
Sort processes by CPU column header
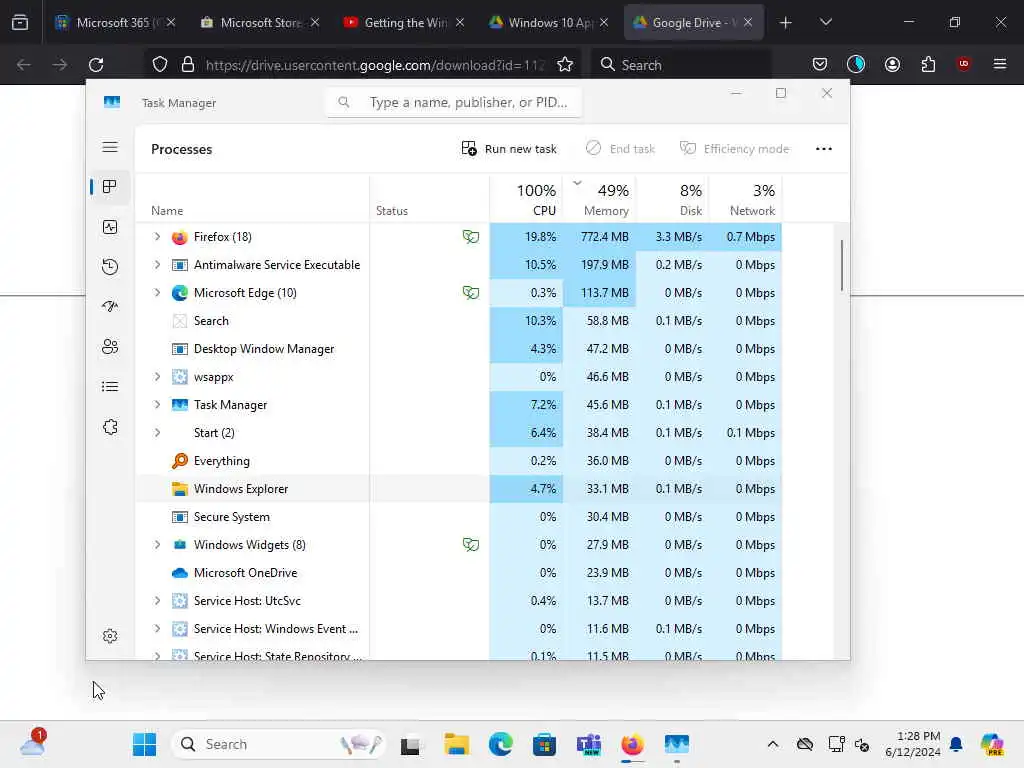526,199
